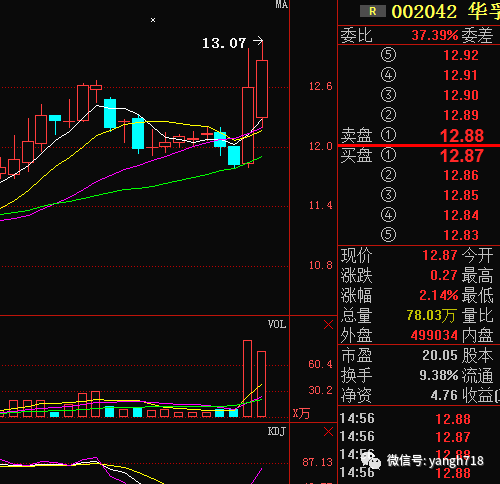Close the KDJ indicator panel

coord(328,432)
